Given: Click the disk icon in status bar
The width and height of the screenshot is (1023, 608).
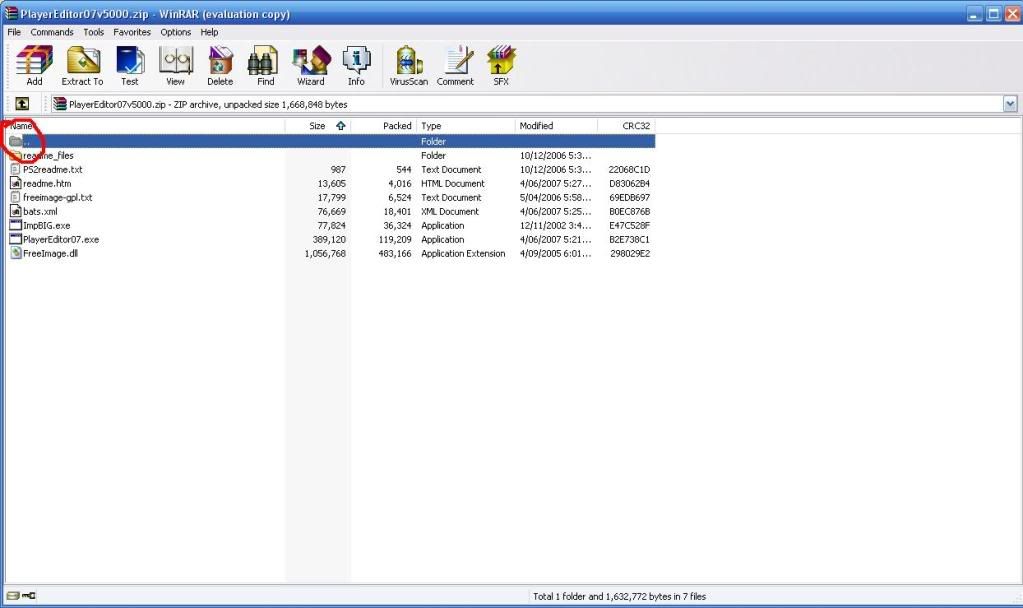Looking at the screenshot, I should [x=12, y=596].
